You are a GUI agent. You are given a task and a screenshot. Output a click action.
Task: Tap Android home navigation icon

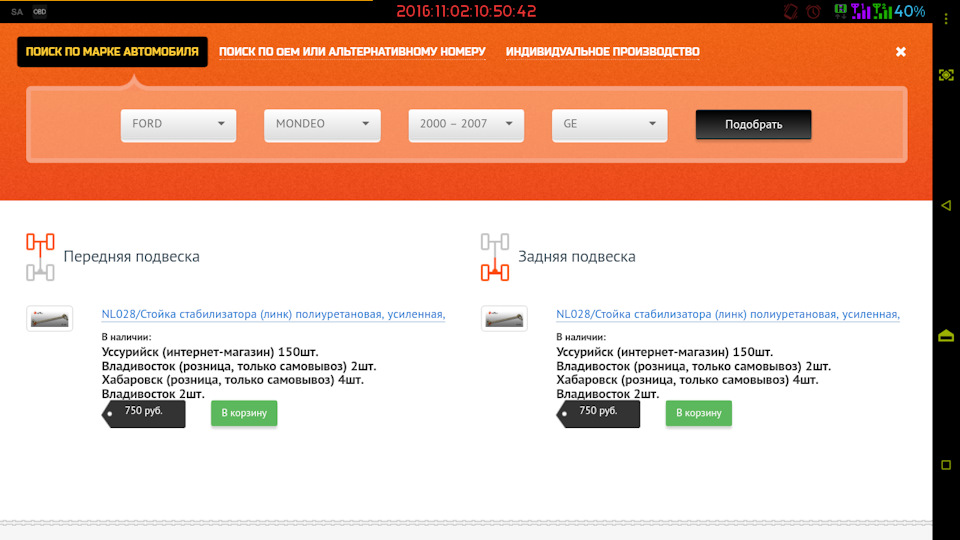[946, 335]
